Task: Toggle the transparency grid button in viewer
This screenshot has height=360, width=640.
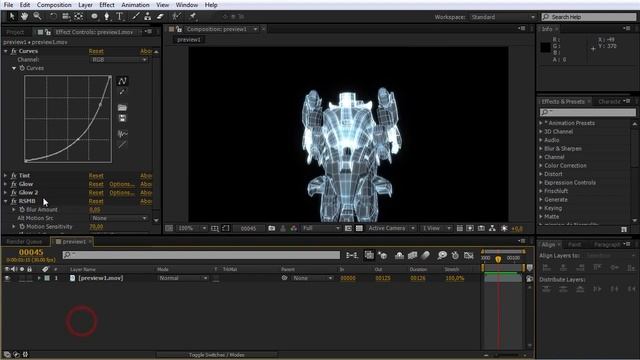Action: point(359,228)
